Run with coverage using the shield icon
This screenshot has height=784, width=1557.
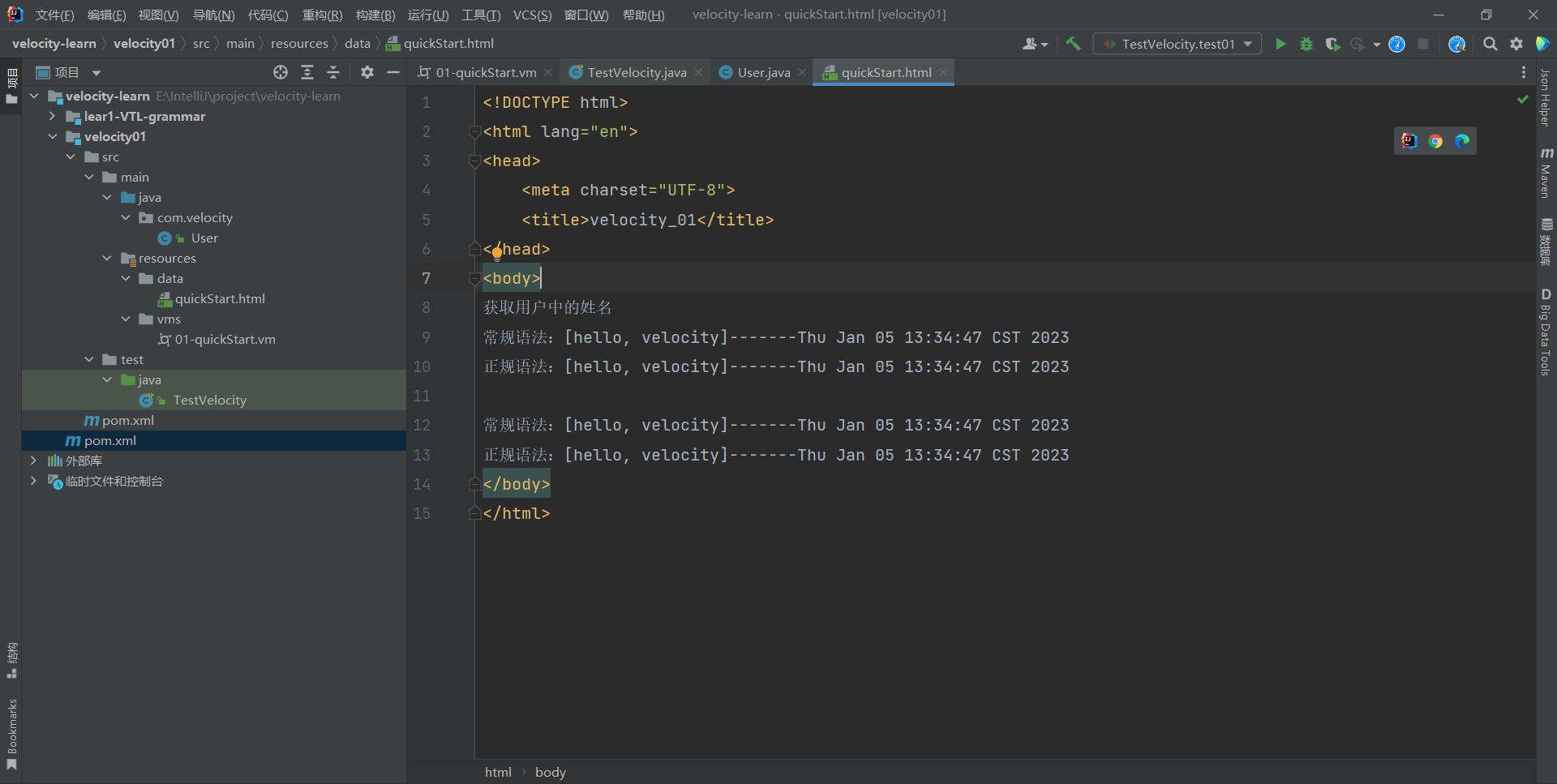click(x=1332, y=44)
